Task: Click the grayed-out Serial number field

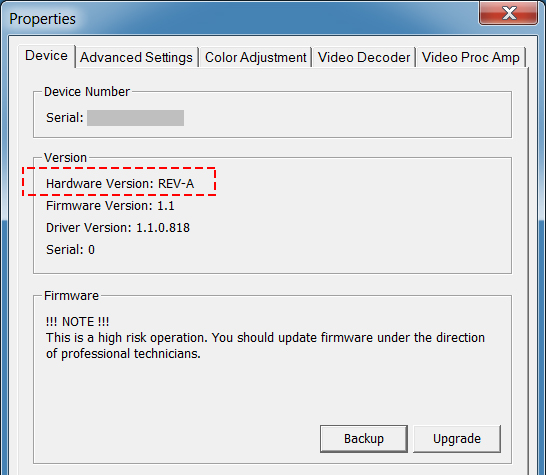Action: tap(135, 118)
